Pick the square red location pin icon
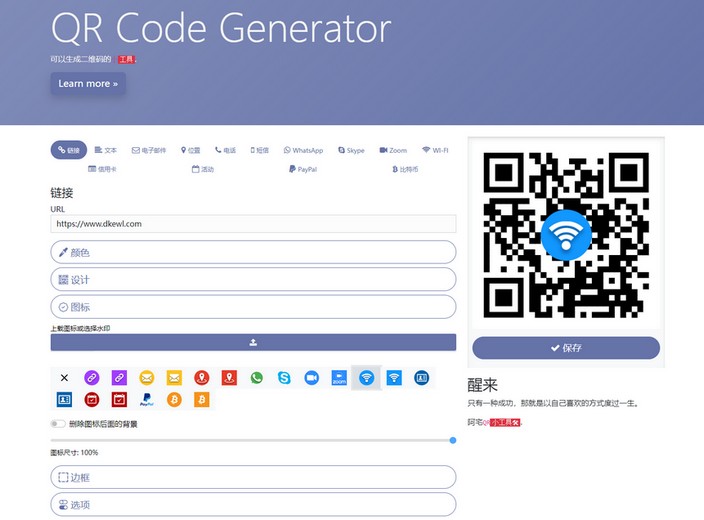 coord(229,378)
